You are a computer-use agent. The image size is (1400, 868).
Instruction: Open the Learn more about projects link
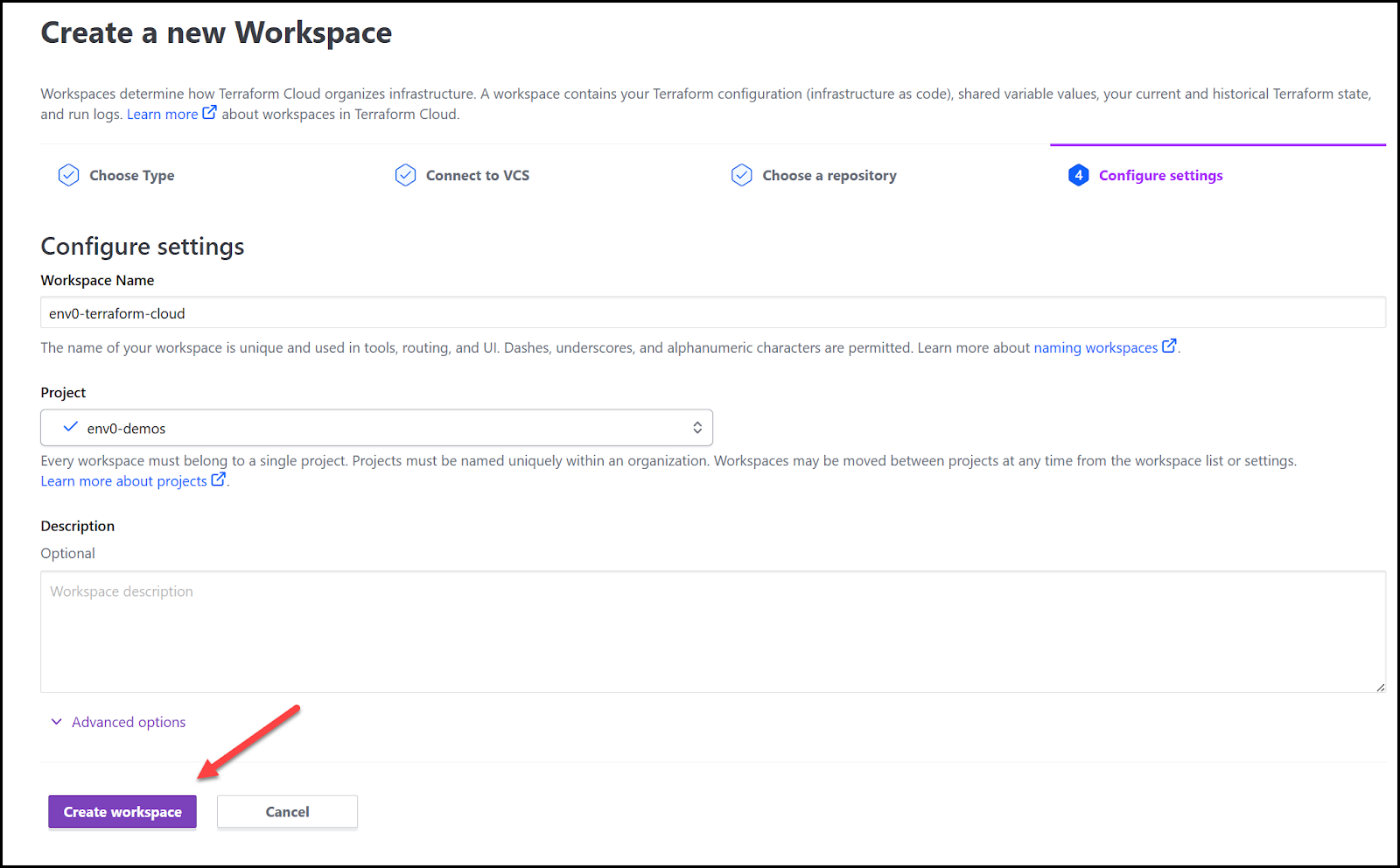coord(122,480)
